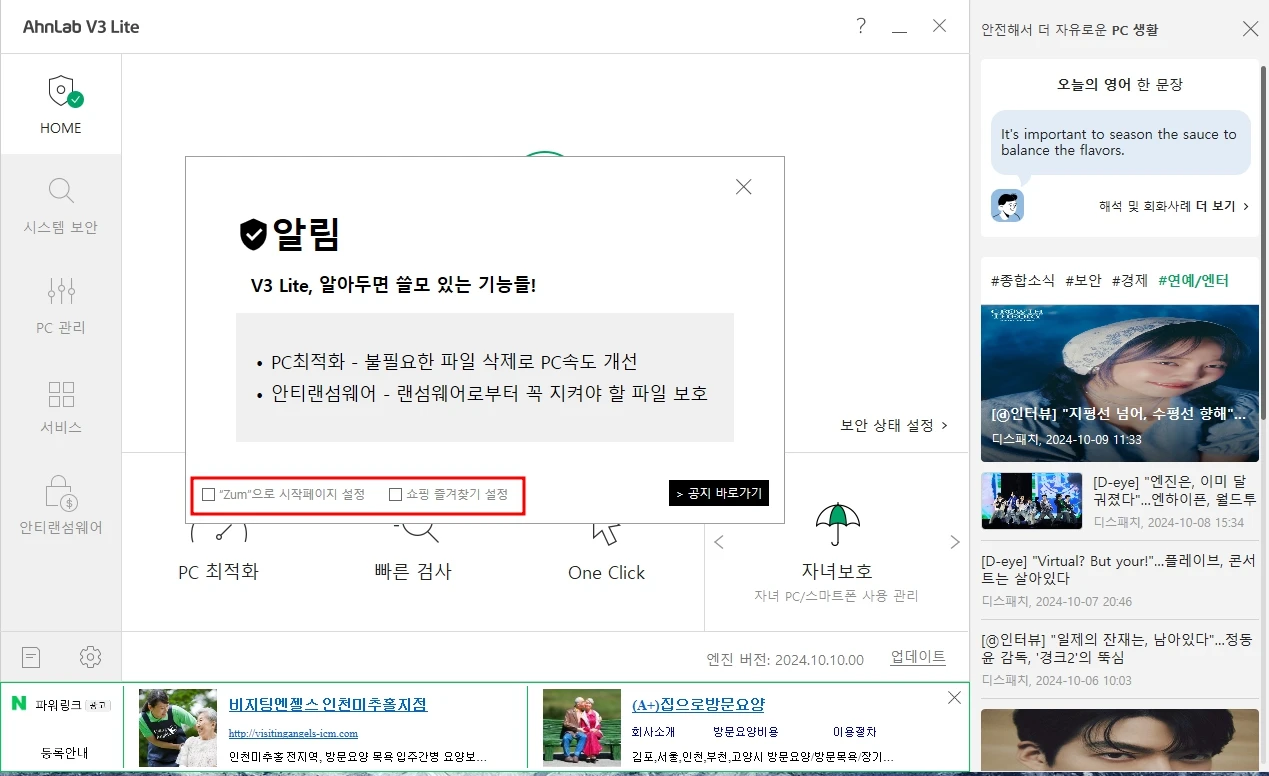The height and width of the screenshot is (776, 1269).
Task: Open 자녀보호 umbrella icon
Action: coord(837,523)
